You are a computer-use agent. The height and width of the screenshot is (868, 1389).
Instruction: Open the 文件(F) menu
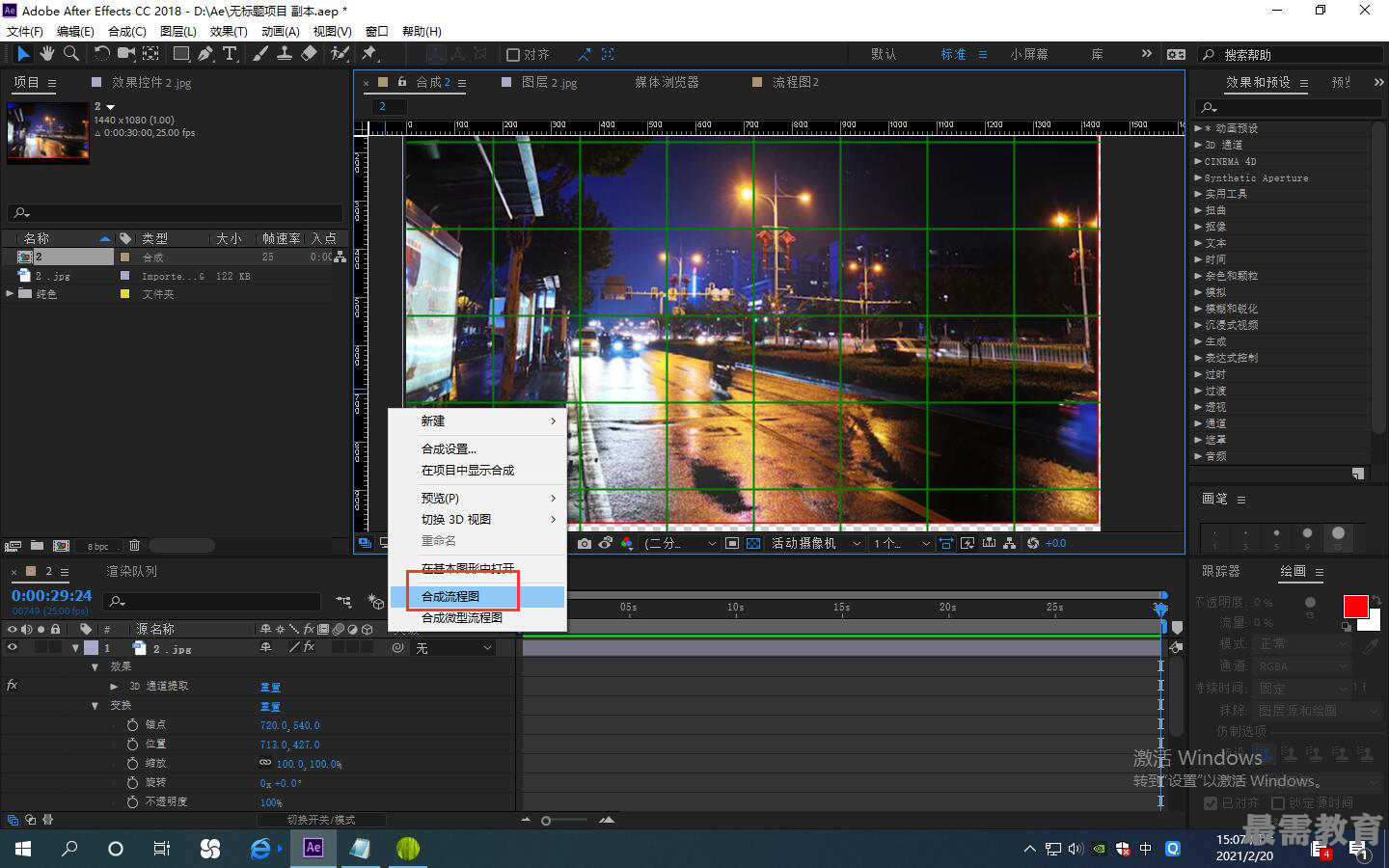pos(25,31)
